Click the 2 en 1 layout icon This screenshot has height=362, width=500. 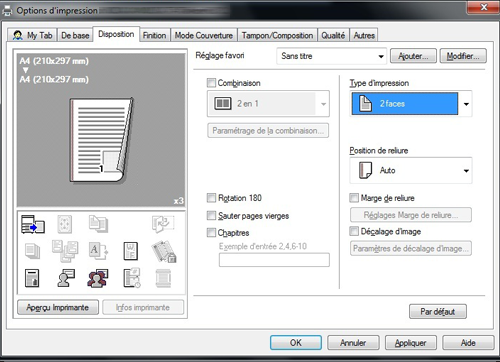click(x=222, y=104)
